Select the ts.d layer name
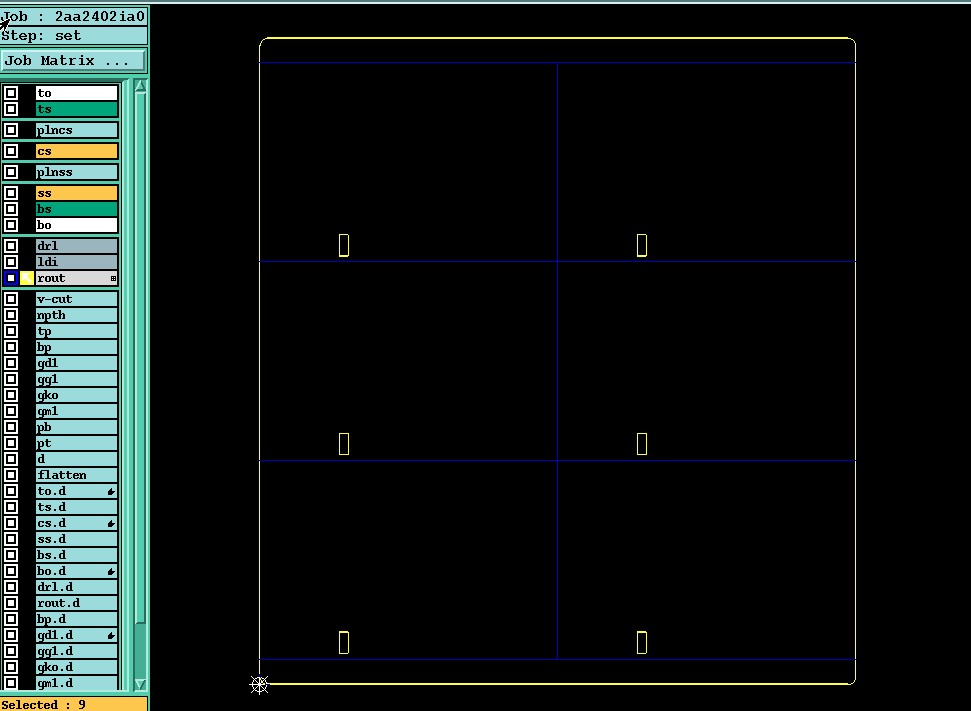This screenshot has height=711, width=971. point(77,507)
